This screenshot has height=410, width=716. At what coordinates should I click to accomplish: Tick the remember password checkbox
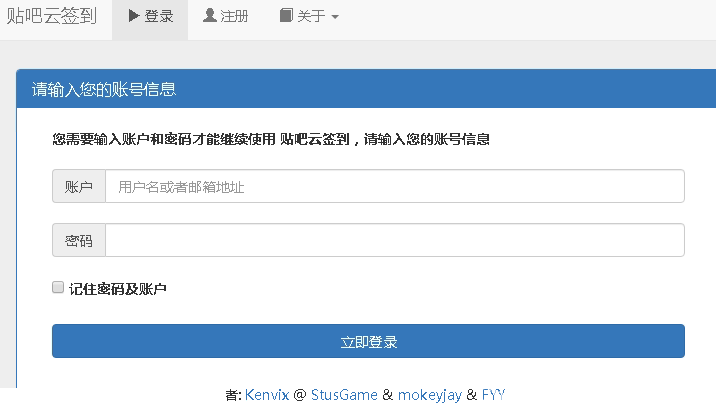(x=58, y=288)
